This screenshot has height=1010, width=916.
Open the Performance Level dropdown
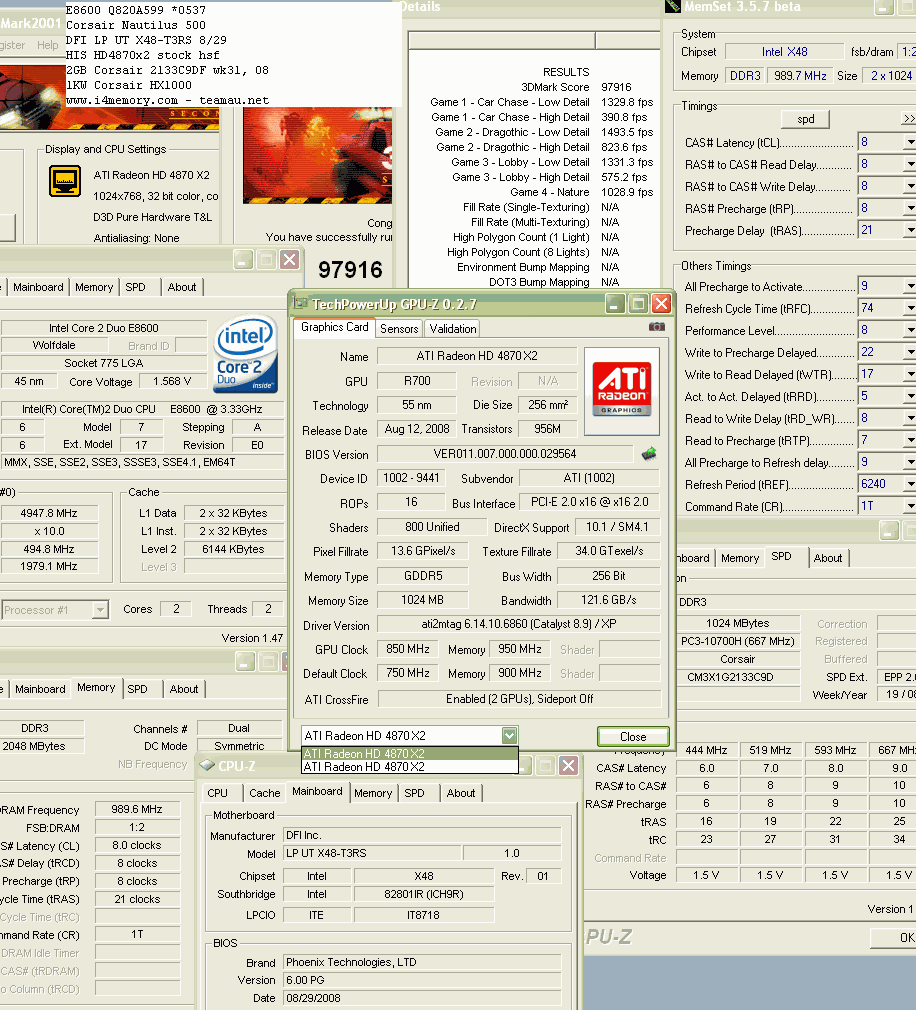click(x=910, y=330)
